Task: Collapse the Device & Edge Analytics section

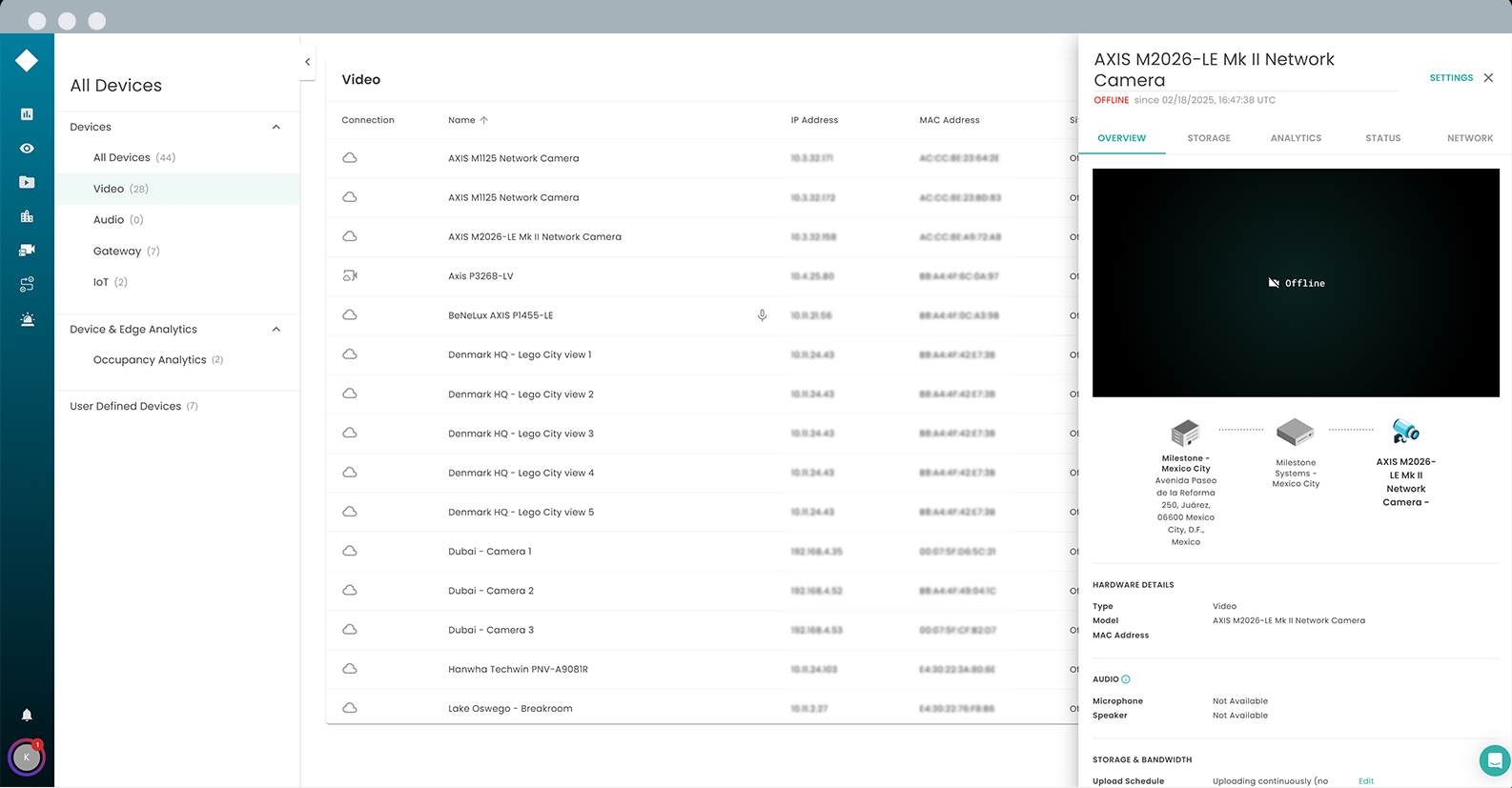Action: pos(276,330)
